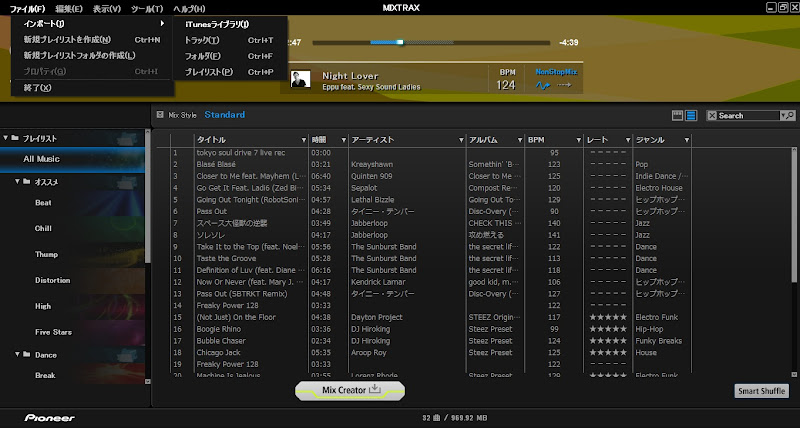Select 終了(X) to exit
This screenshot has width=800, height=428.
pos(92,88)
